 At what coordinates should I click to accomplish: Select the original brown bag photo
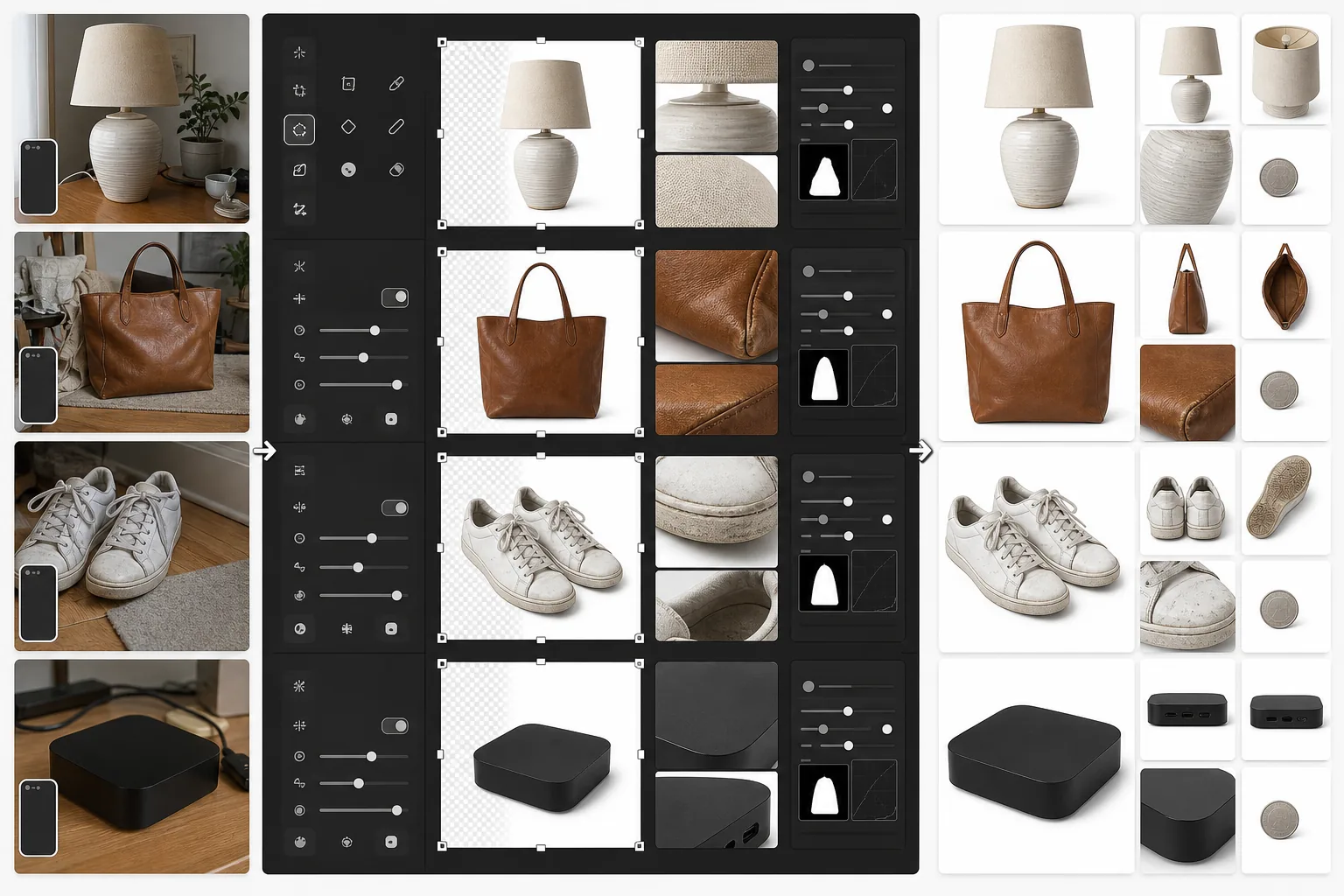point(131,332)
